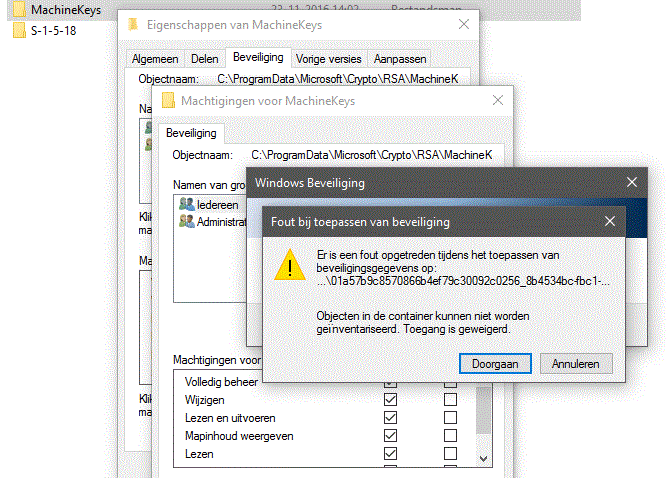
Task: Click the Objectnaam path in Machtigingen window
Action: pos(372,154)
